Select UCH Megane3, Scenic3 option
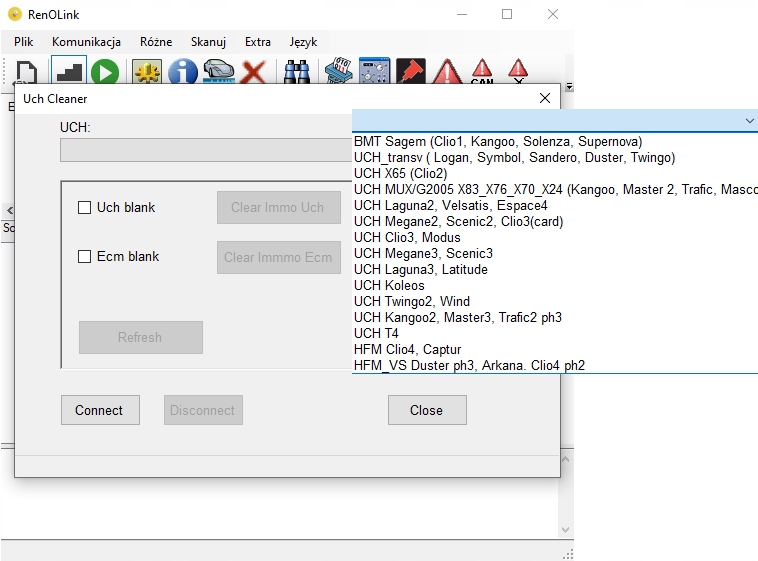This screenshot has width=758, height=561. [x=555, y=253]
